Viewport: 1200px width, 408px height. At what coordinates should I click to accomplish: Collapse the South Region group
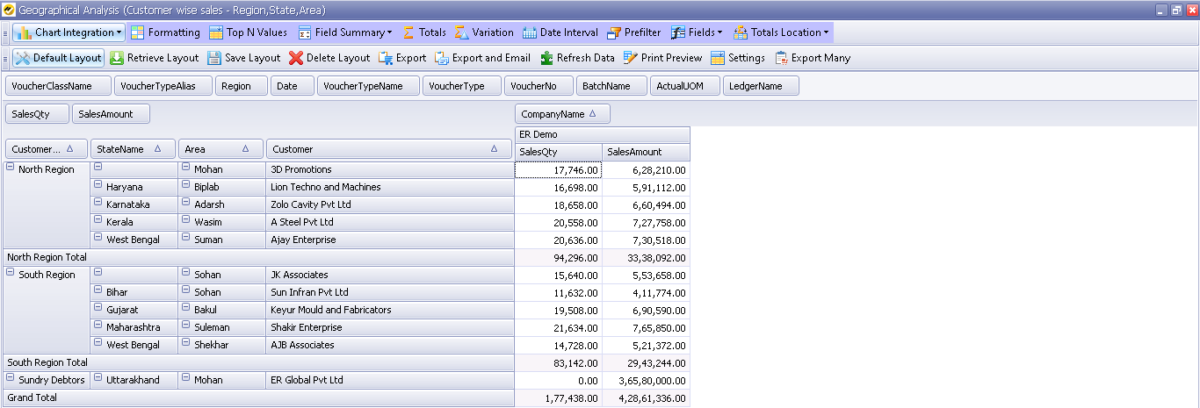click(x=10, y=274)
